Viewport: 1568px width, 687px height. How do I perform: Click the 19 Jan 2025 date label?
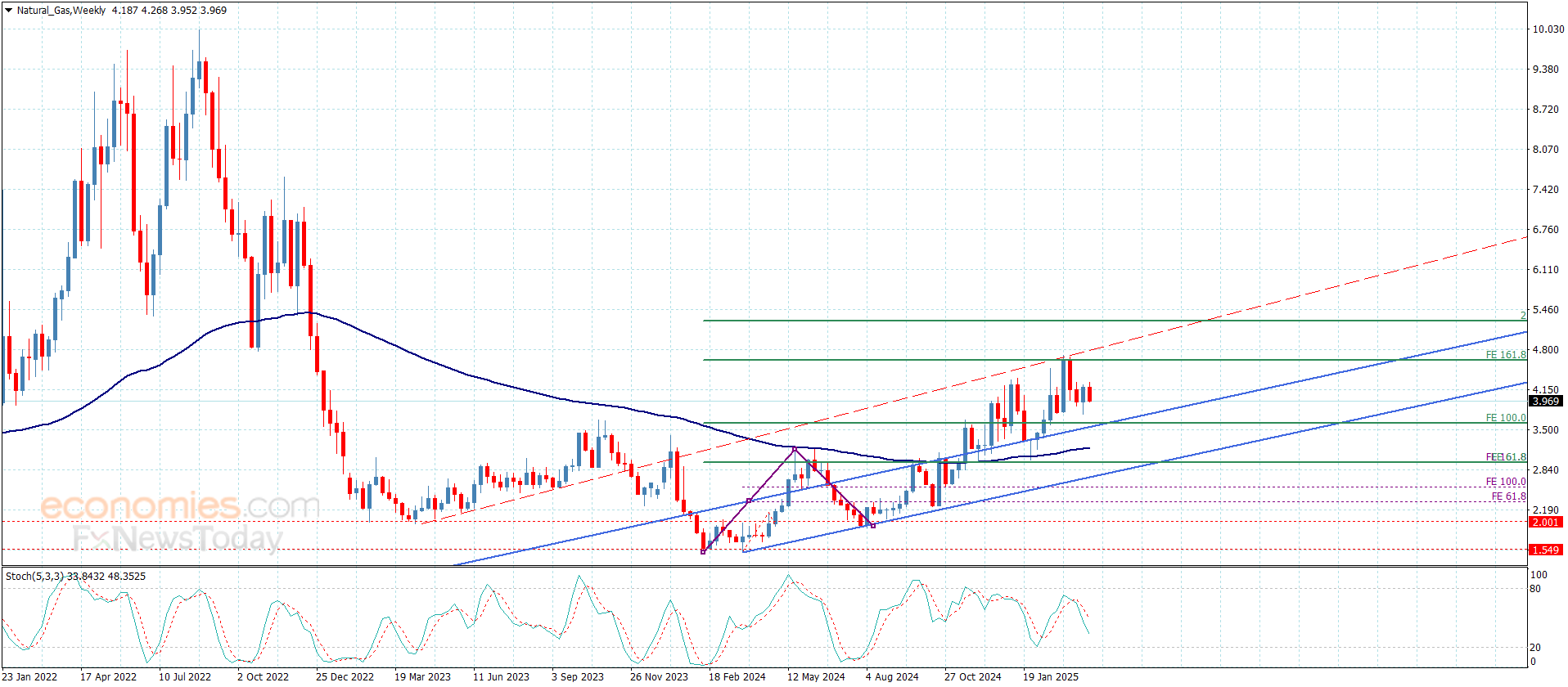click(1050, 676)
